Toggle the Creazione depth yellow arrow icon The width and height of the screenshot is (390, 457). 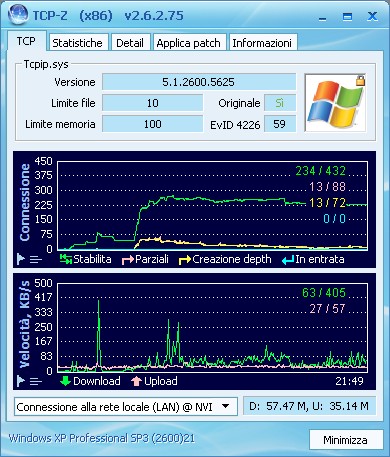click(x=185, y=260)
